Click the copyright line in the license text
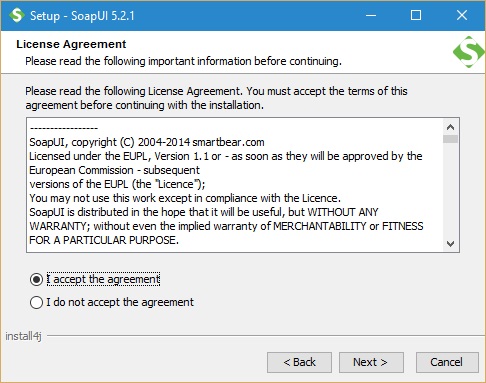Screen dimensions: 486x383 pyautogui.click(x=147, y=142)
